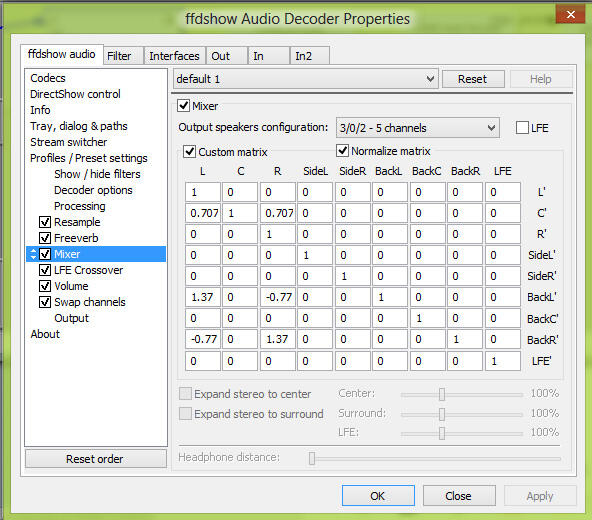Click the SideL to SideL' matrix field
Image resolution: width=592 pixels, height=520 pixels.
tap(315, 255)
